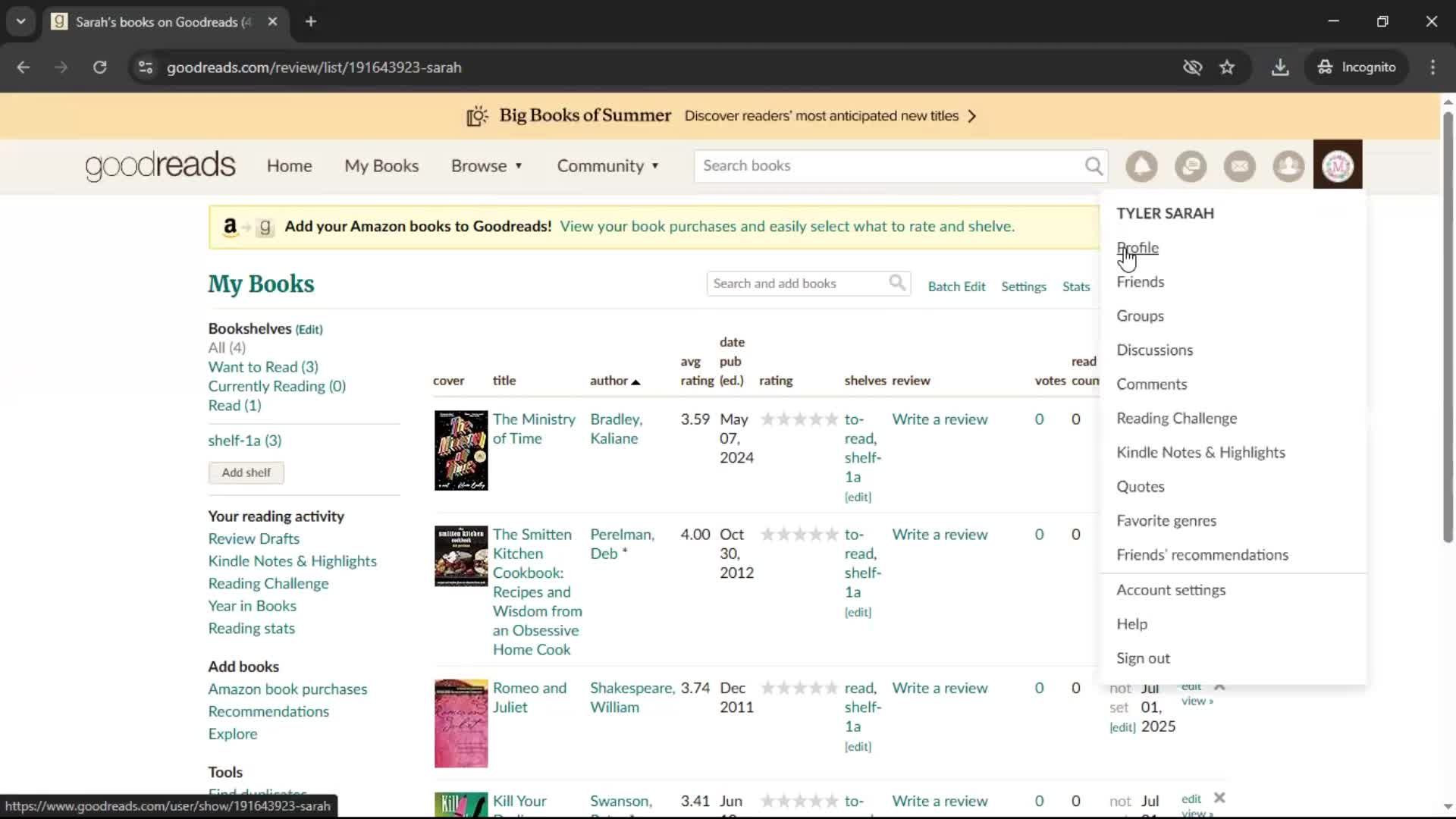
Task: Open the friends requests icon
Action: [1288, 165]
